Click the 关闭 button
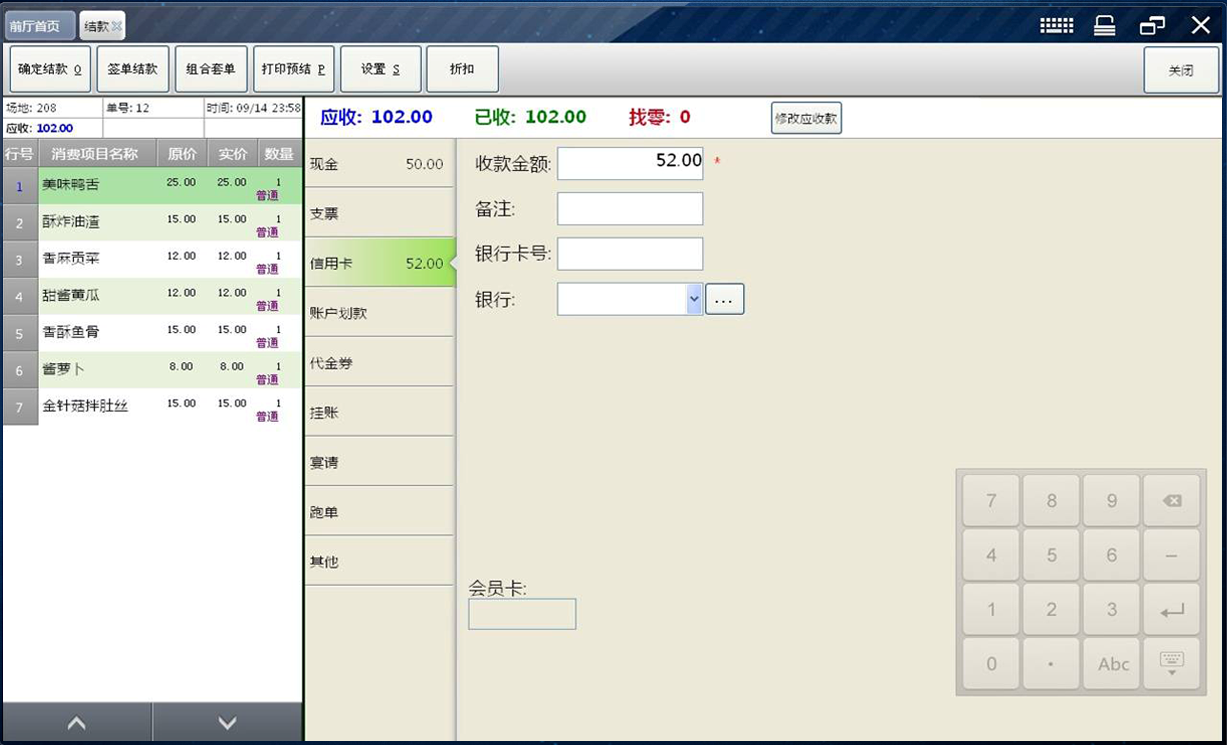This screenshot has height=745, width=1227. 1181,71
